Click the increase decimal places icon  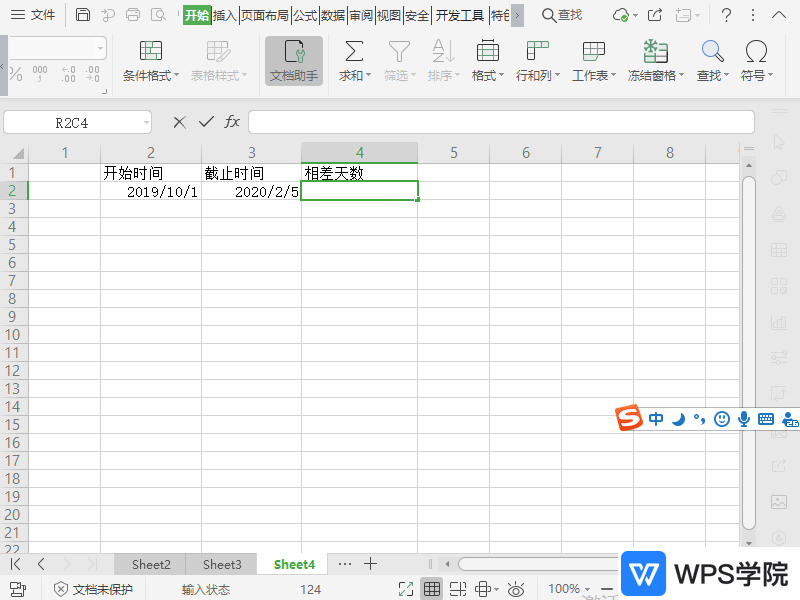[68, 74]
